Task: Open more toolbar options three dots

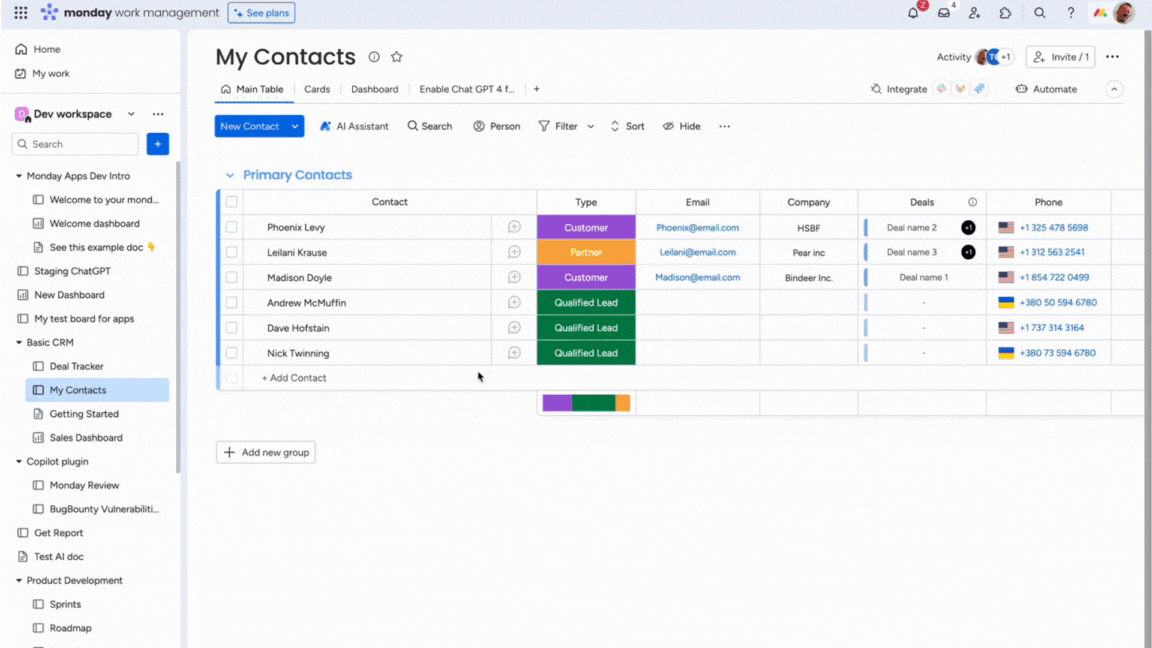Action: point(724,126)
